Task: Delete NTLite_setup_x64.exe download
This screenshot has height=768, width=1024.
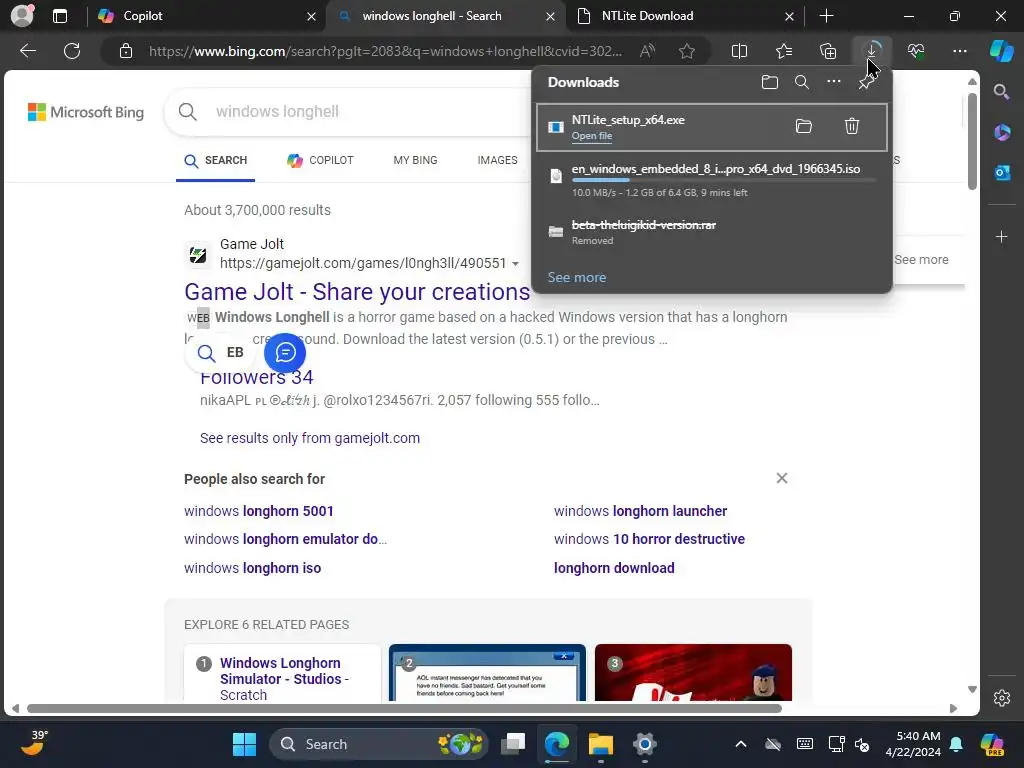Action: [x=852, y=126]
